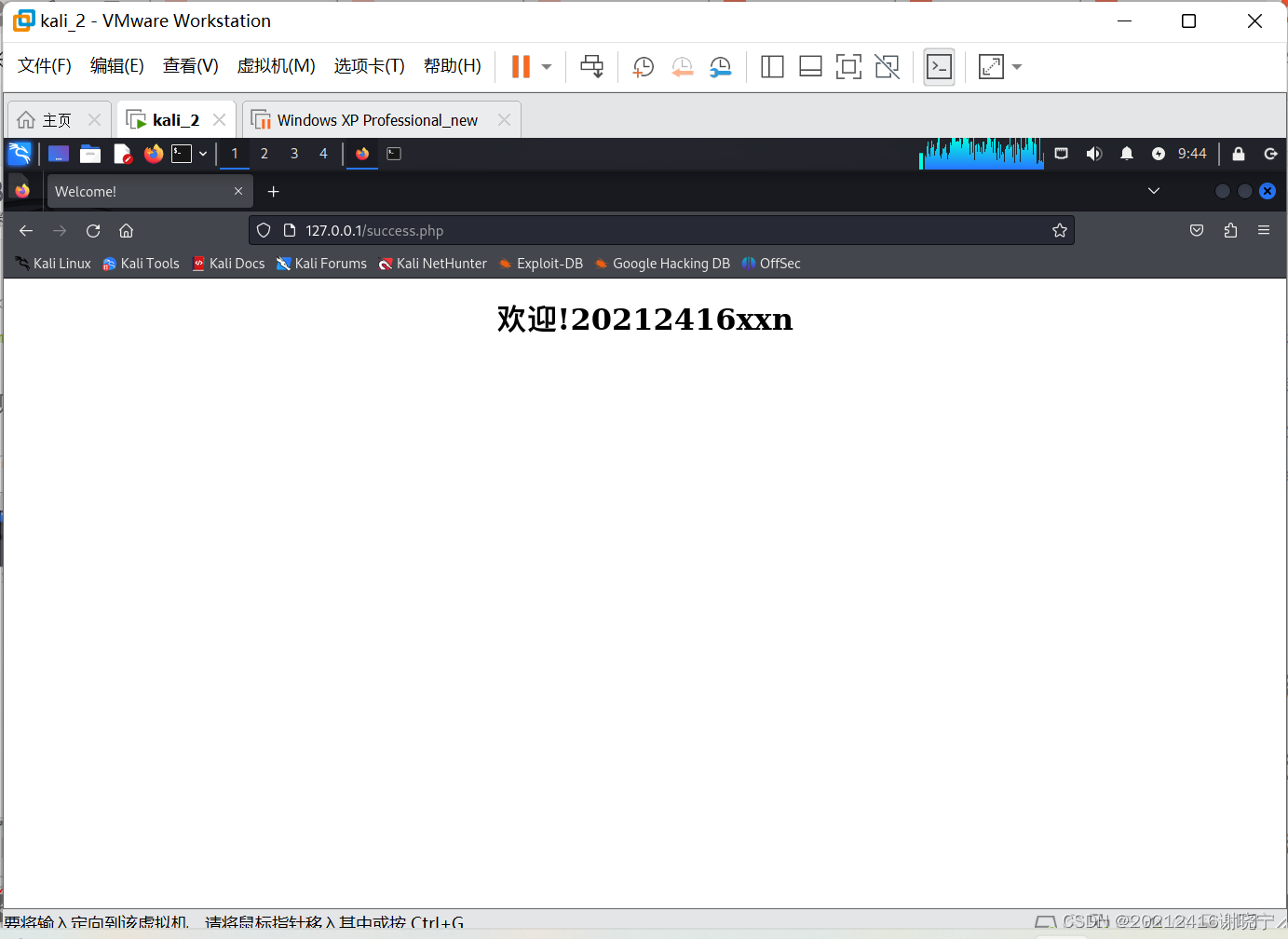Screen dimensions: 1288x939
Task: Open the Kali logout icon
Action: pos(1270,154)
